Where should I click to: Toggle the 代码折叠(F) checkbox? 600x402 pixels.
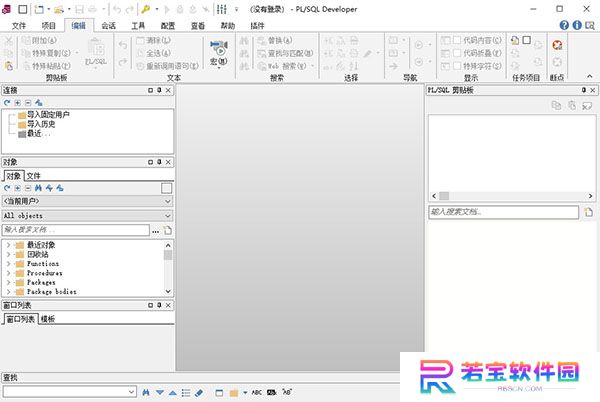point(457,53)
